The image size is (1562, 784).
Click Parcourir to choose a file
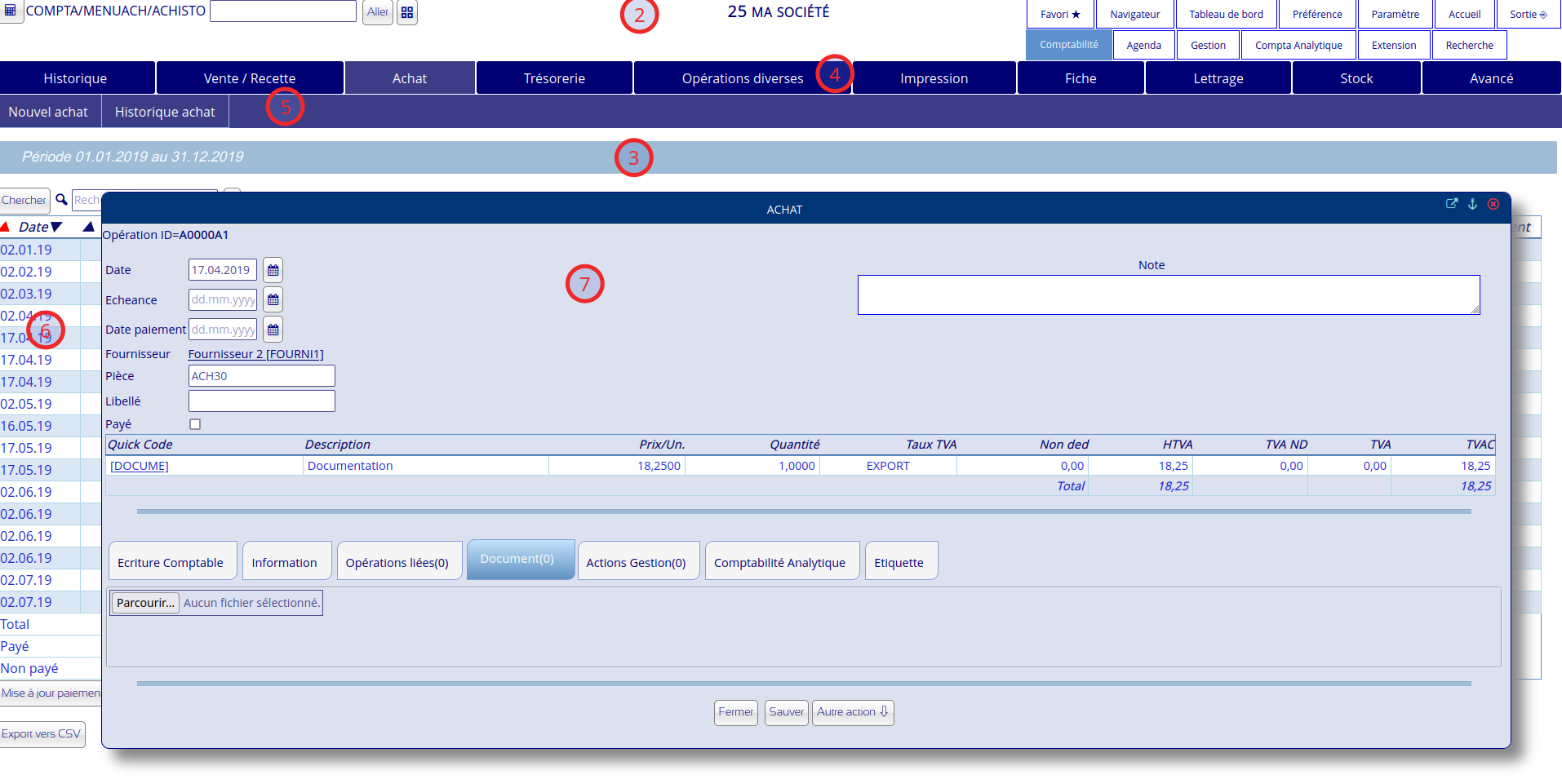pyautogui.click(x=145, y=603)
